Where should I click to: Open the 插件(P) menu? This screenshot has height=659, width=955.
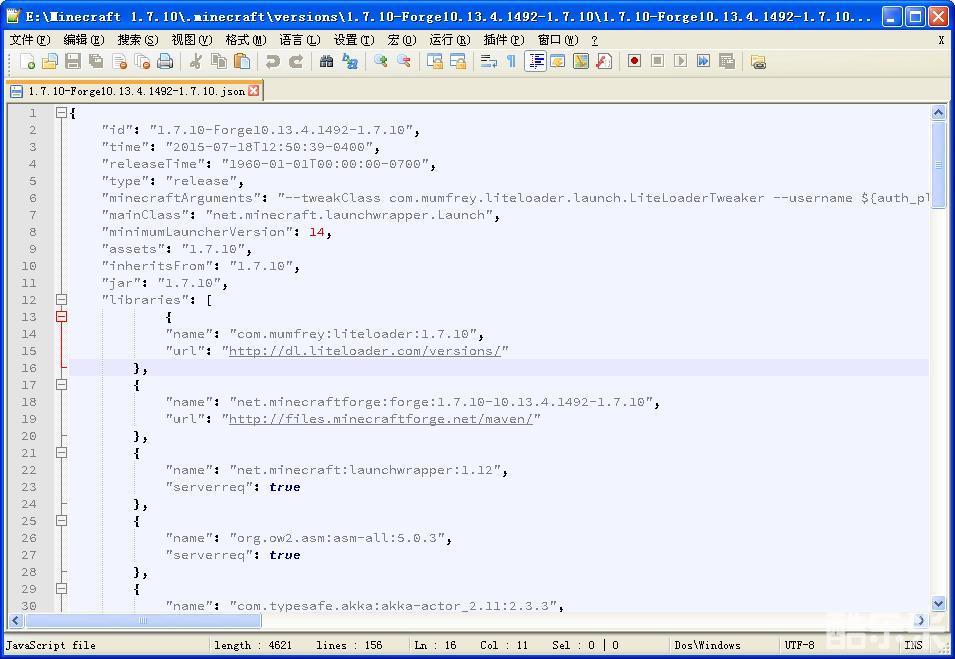(x=504, y=40)
